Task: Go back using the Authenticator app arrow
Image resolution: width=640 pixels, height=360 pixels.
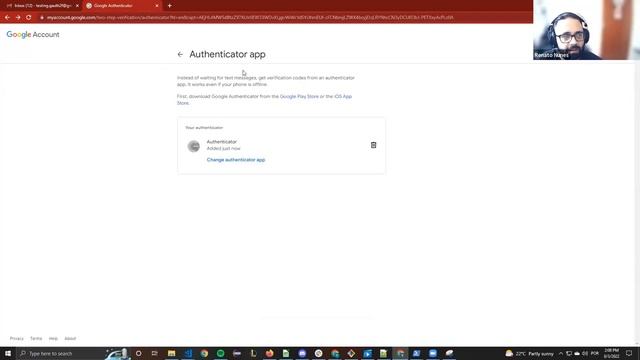Action: [x=180, y=54]
